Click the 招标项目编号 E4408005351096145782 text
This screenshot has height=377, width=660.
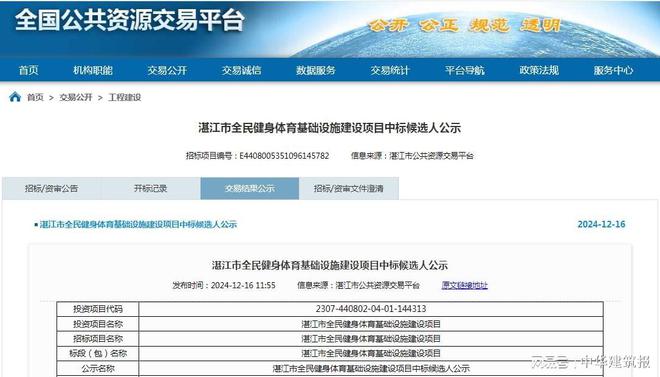coord(258,156)
